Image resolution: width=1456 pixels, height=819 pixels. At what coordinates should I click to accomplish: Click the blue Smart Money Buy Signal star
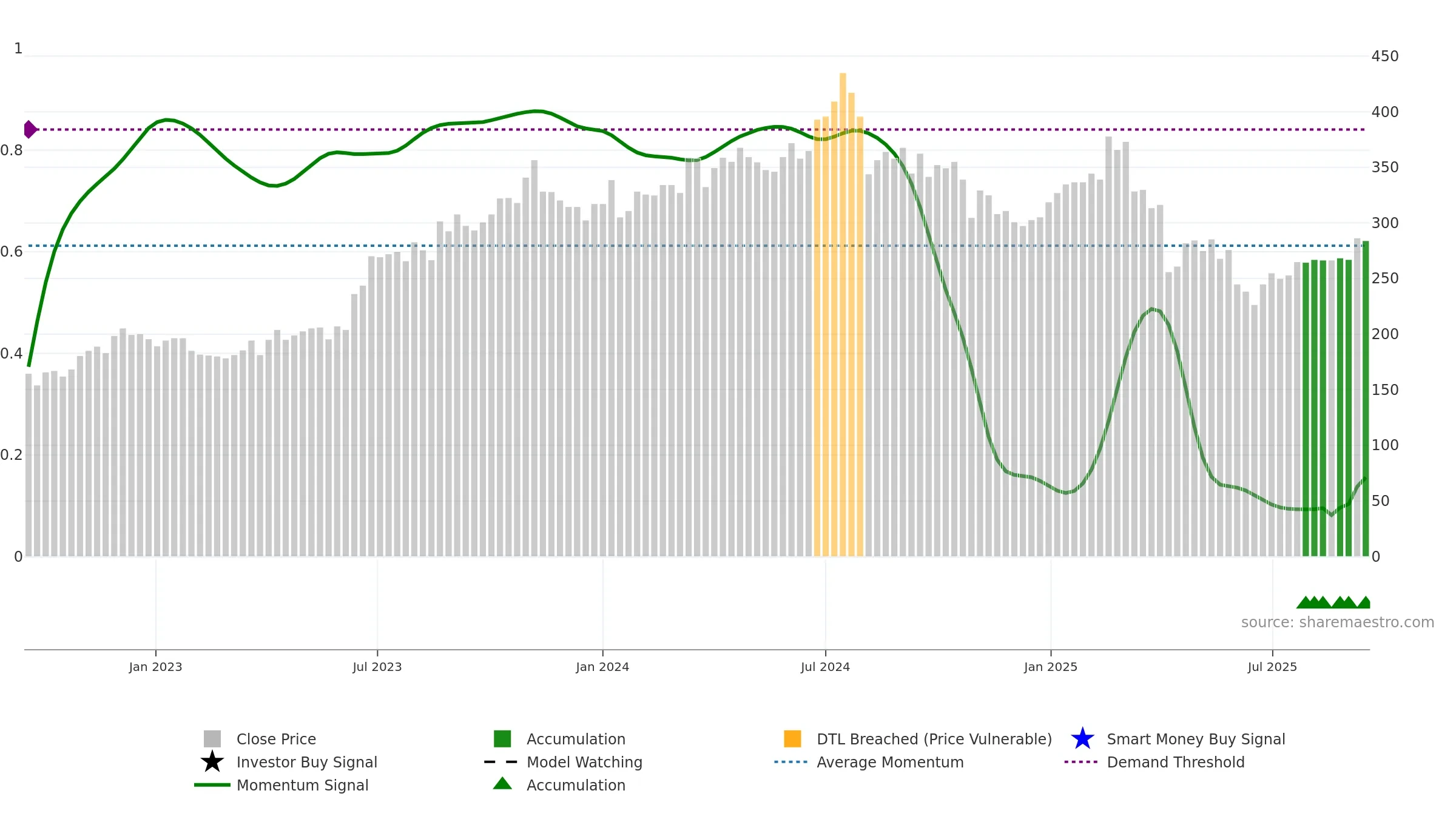[x=1082, y=738]
